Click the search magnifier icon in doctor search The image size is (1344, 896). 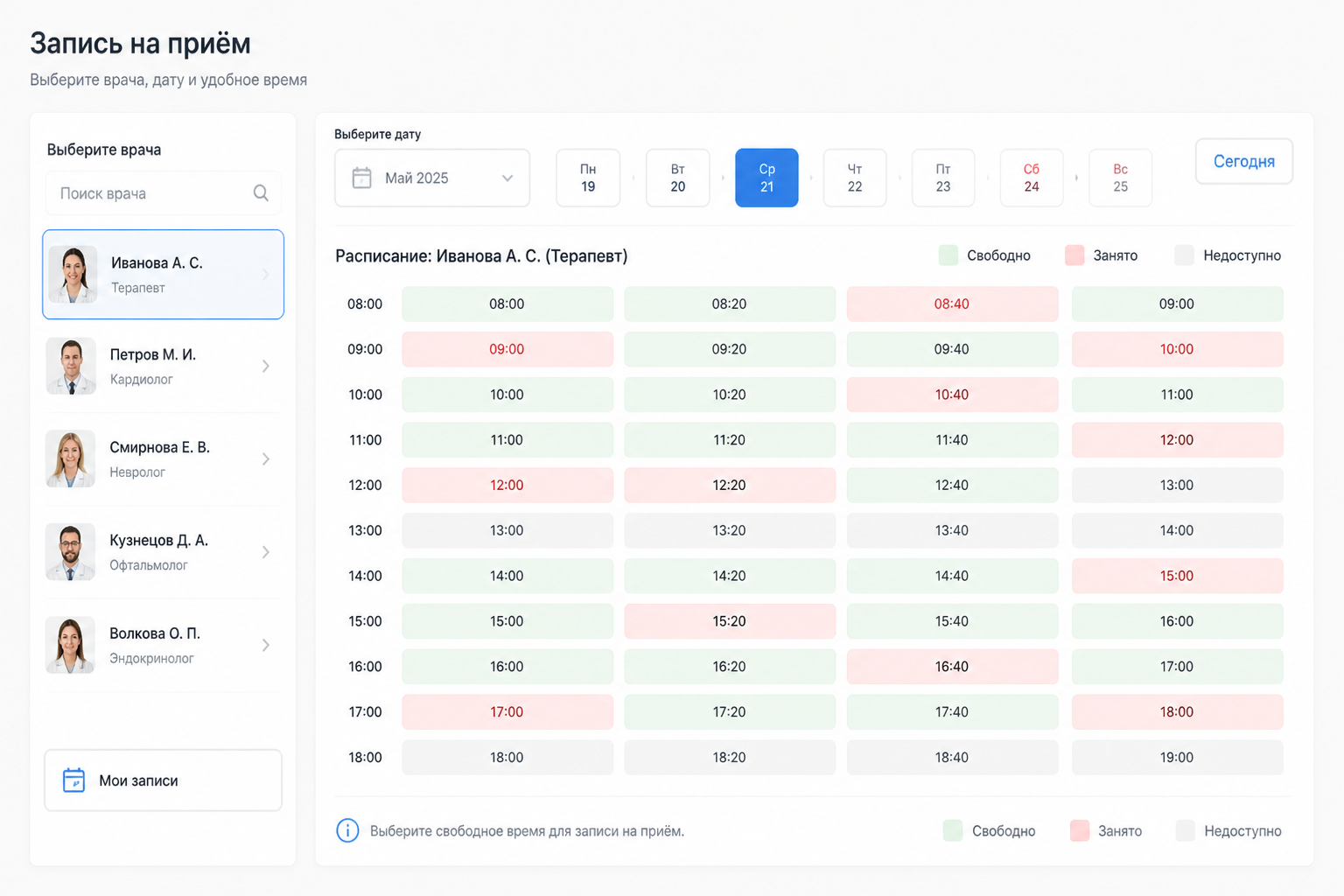click(261, 193)
